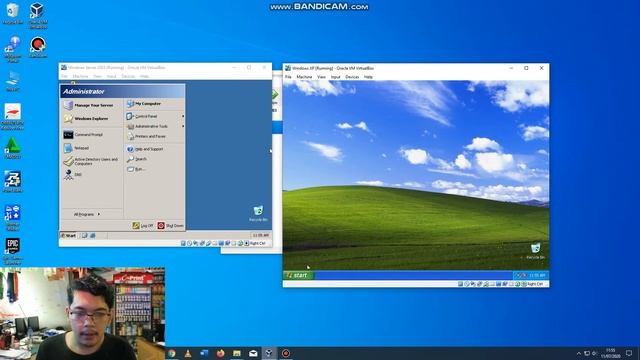This screenshot has height=360, width=640.
Task: Open Devices menu in Windows Server 2003 VirtualBox window
Action: (x=128, y=76)
